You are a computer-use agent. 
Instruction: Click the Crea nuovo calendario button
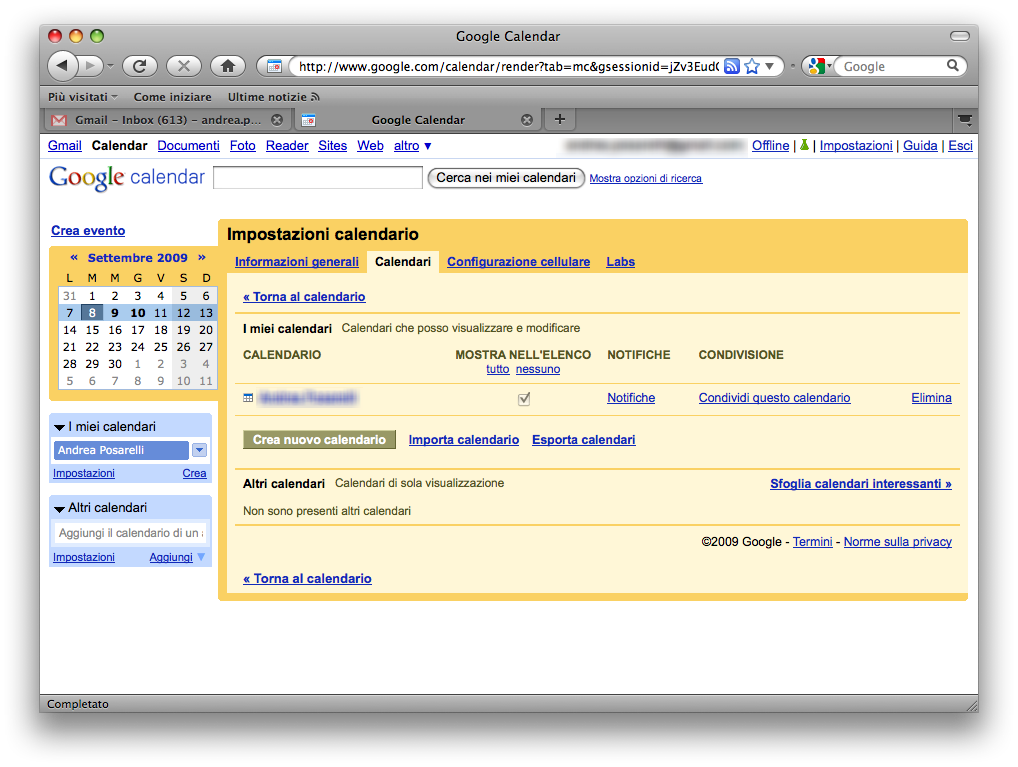click(319, 440)
